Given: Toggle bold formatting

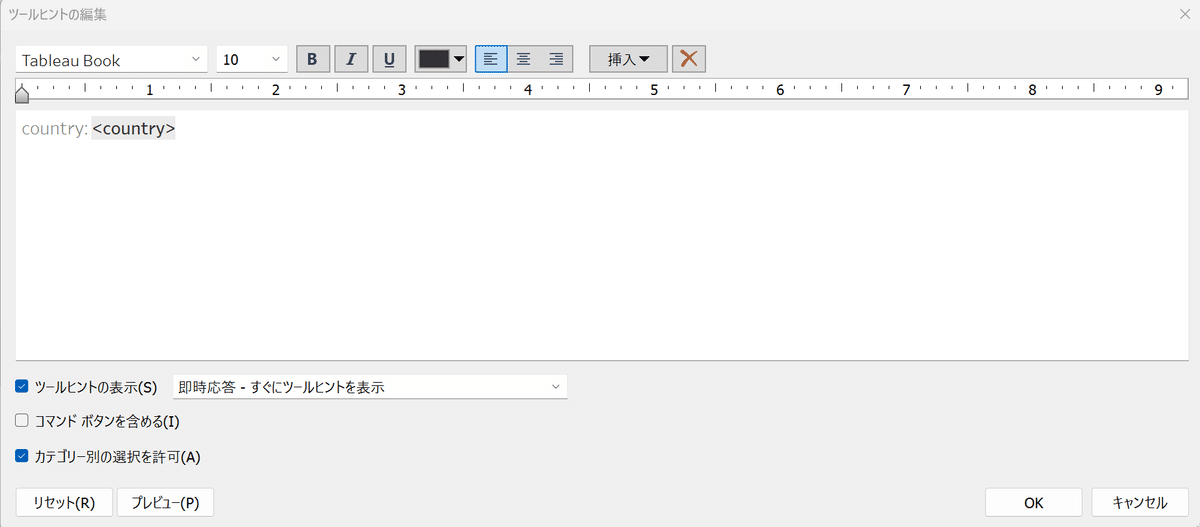Looking at the screenshot, I should click(312, 59).
